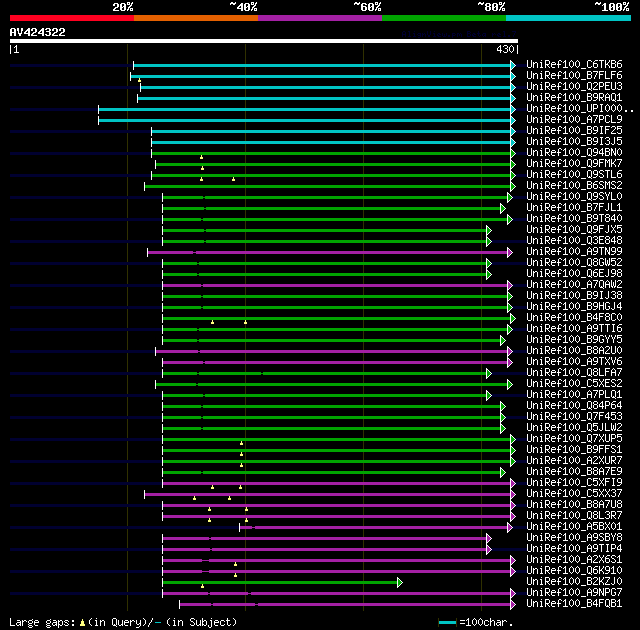This screenshot has width=640, height=630.
Task: Select the UniRef100_Q9SYL0 label
Action: point(574,197)
